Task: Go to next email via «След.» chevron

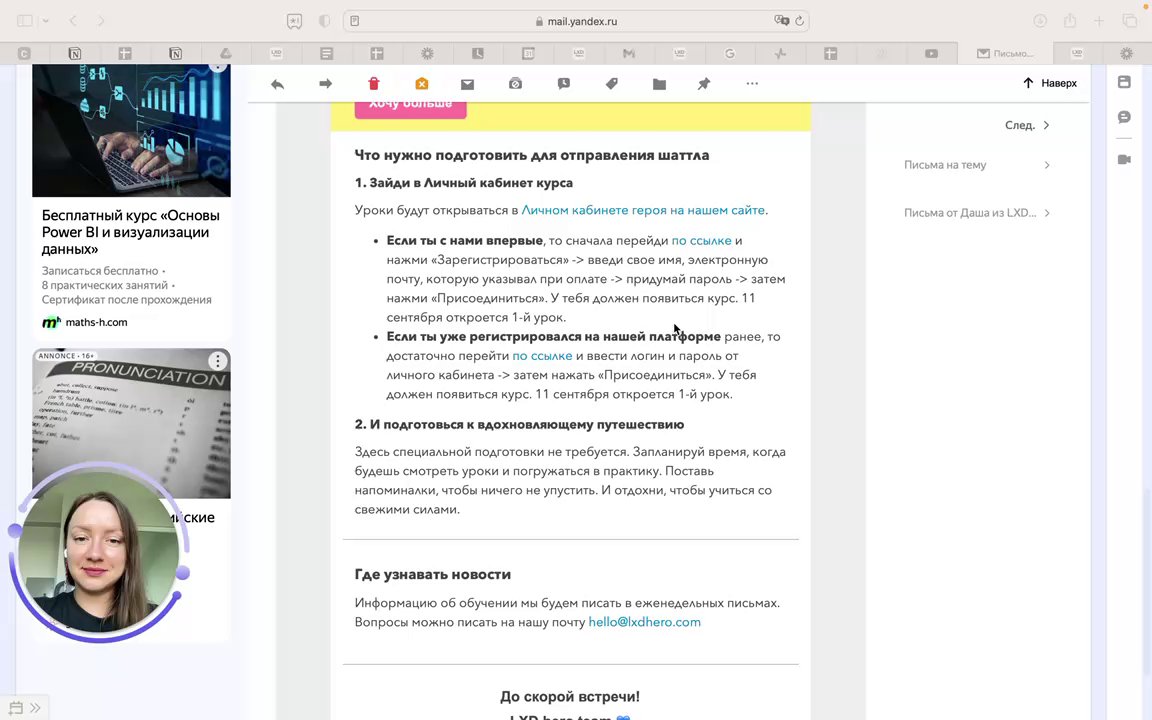Action: coord(1046,125)
